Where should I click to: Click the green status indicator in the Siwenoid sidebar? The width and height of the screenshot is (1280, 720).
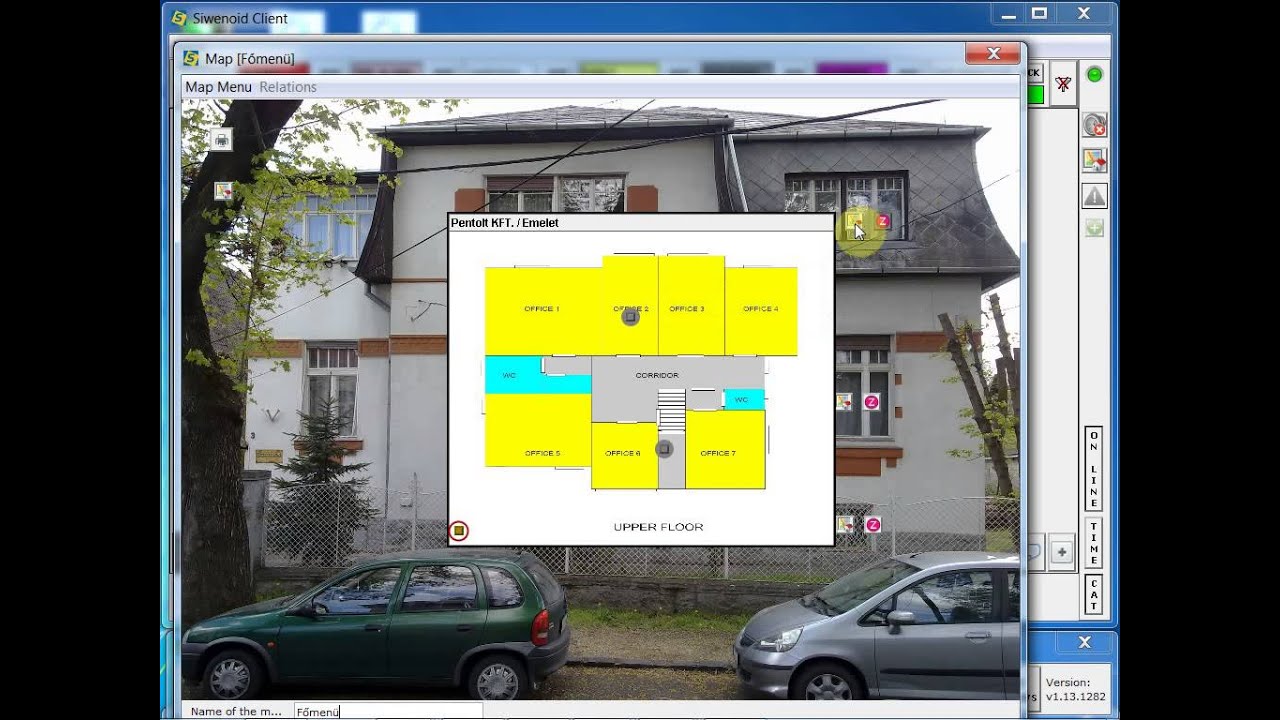[1094, 74]
